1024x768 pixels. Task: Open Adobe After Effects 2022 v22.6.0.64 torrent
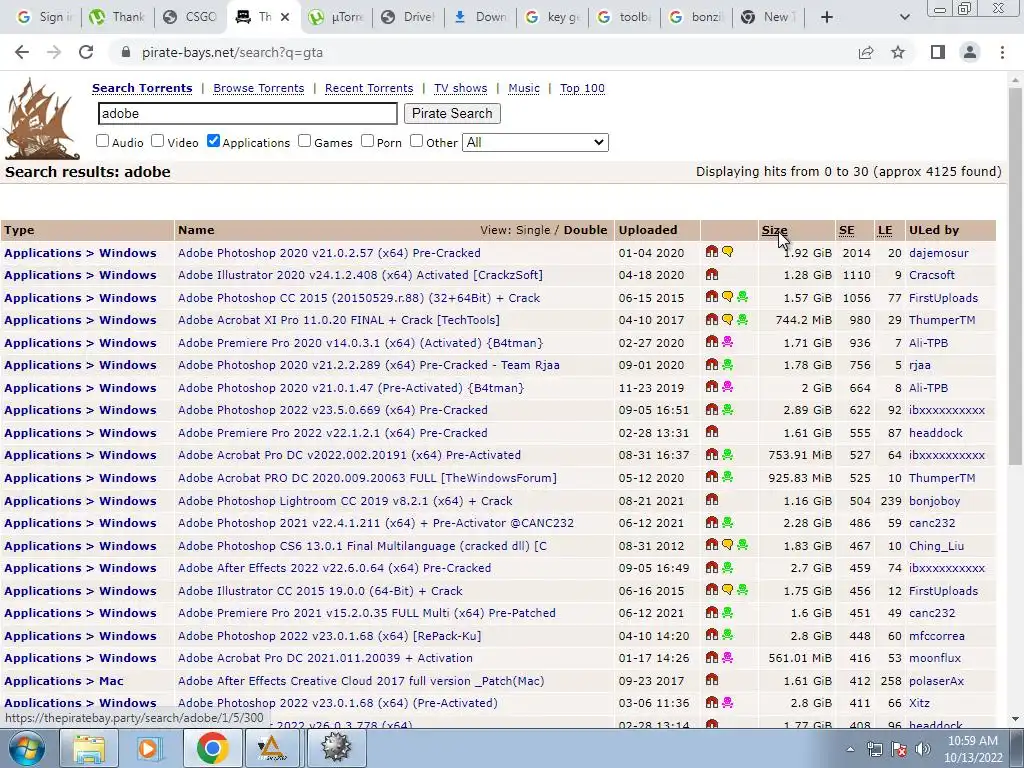point(334,568)
